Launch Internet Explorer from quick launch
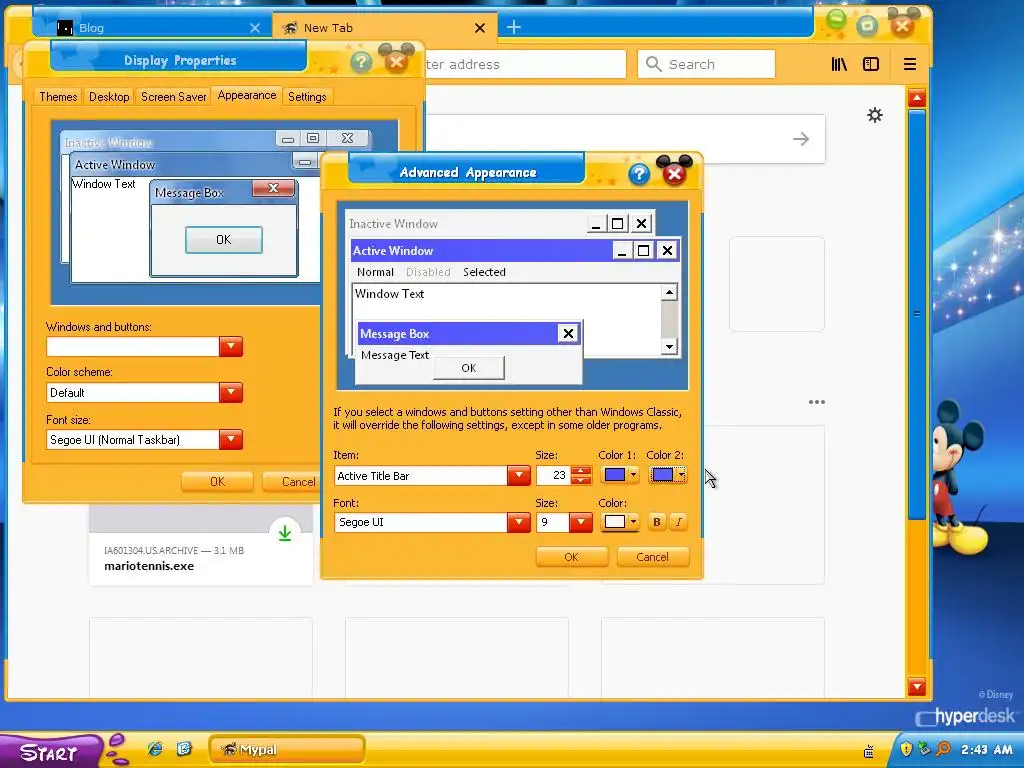The image size is (1024, 768). [x=155, y=749]
